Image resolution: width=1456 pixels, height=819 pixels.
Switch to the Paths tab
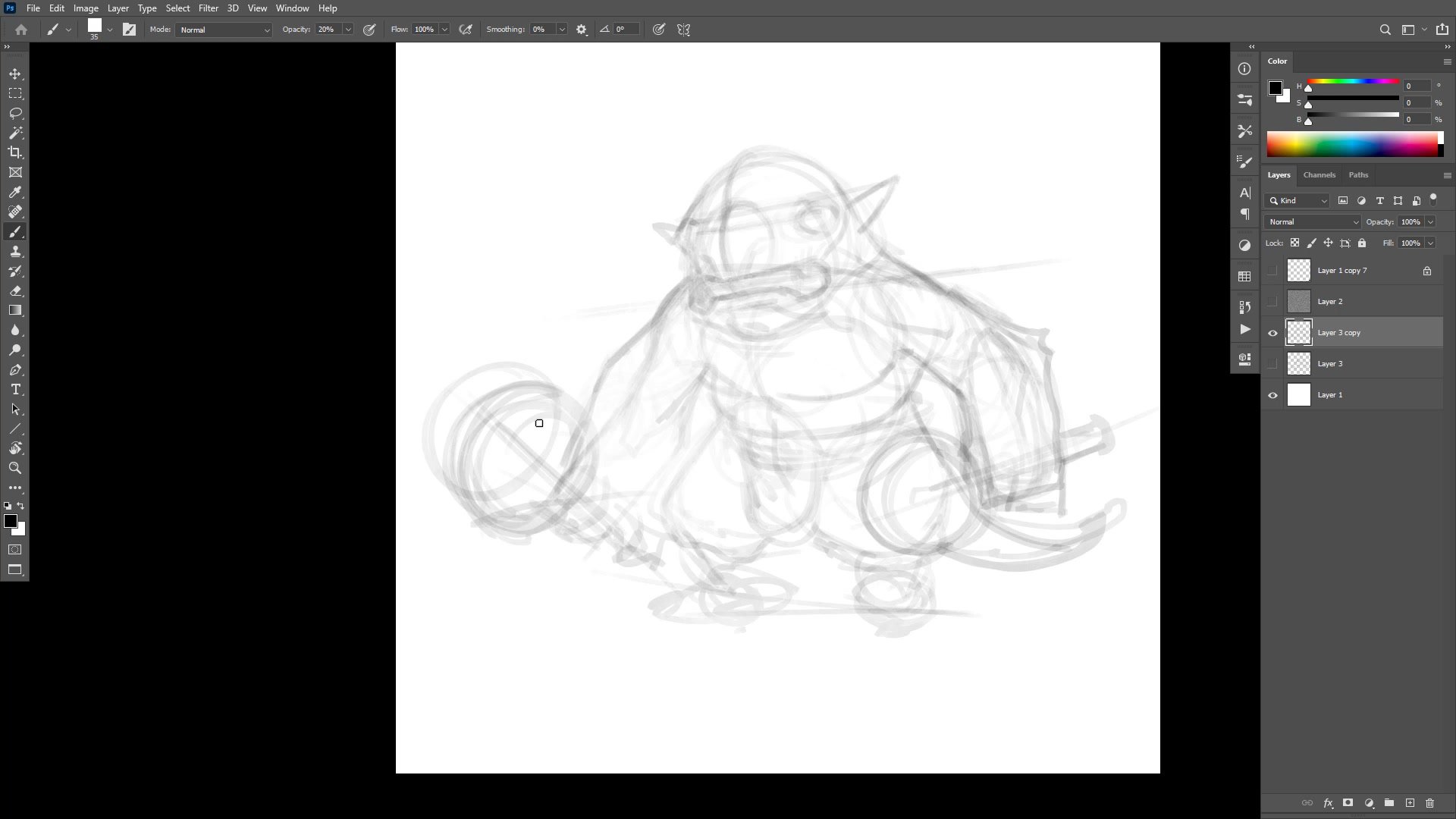click(1358, 175)
